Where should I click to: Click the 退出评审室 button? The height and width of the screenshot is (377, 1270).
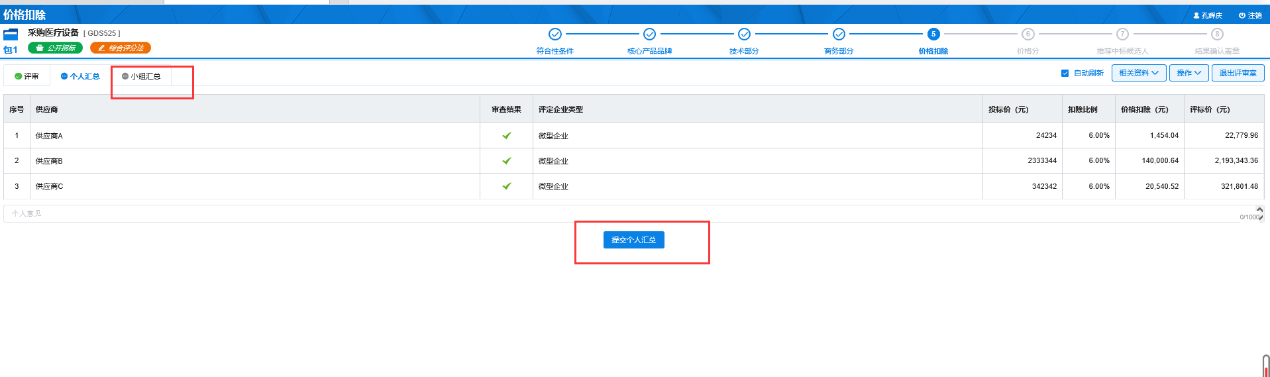pyautogui.click(x=1238, y=73)
